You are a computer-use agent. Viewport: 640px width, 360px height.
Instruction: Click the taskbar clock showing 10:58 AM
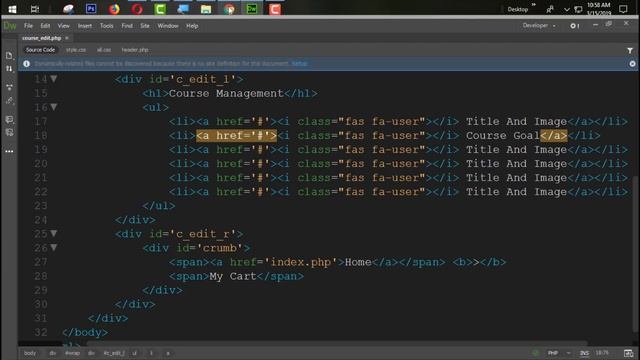[x=598, y=9]
